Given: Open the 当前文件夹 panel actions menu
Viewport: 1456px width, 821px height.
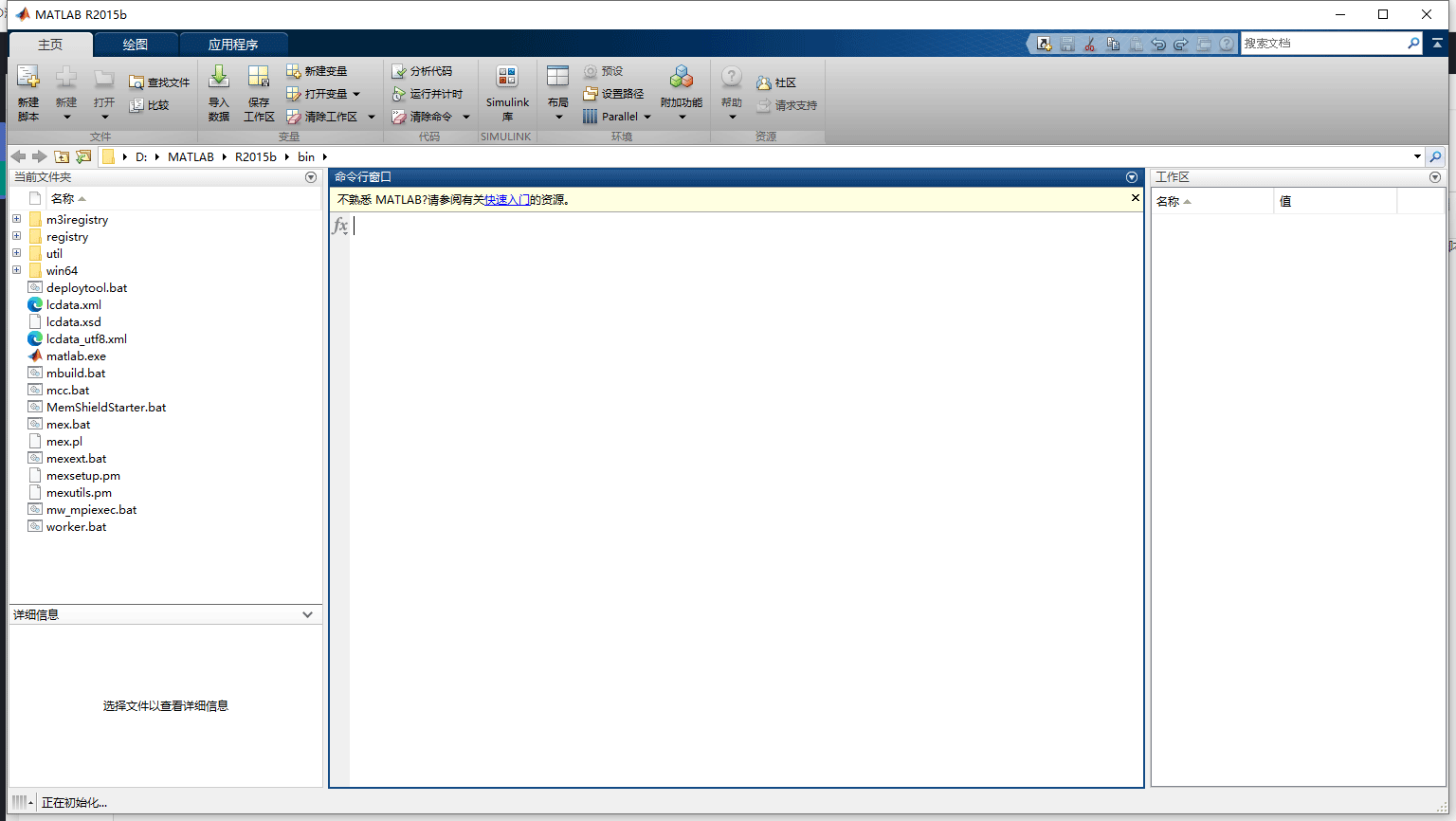Looking at the screenshot, I should coord(311,177).
